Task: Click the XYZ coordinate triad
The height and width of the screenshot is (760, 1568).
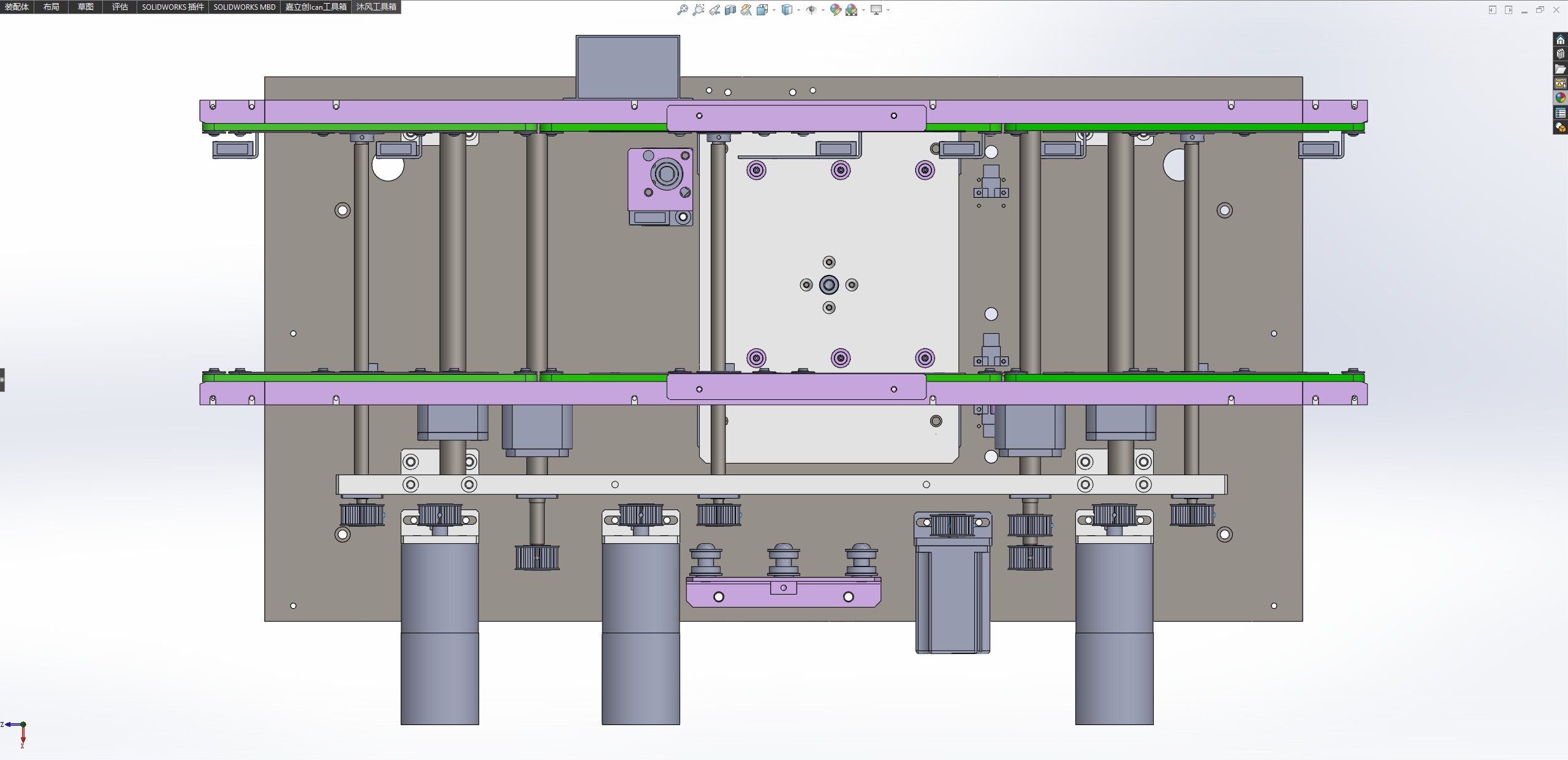Action: (15, 734)
